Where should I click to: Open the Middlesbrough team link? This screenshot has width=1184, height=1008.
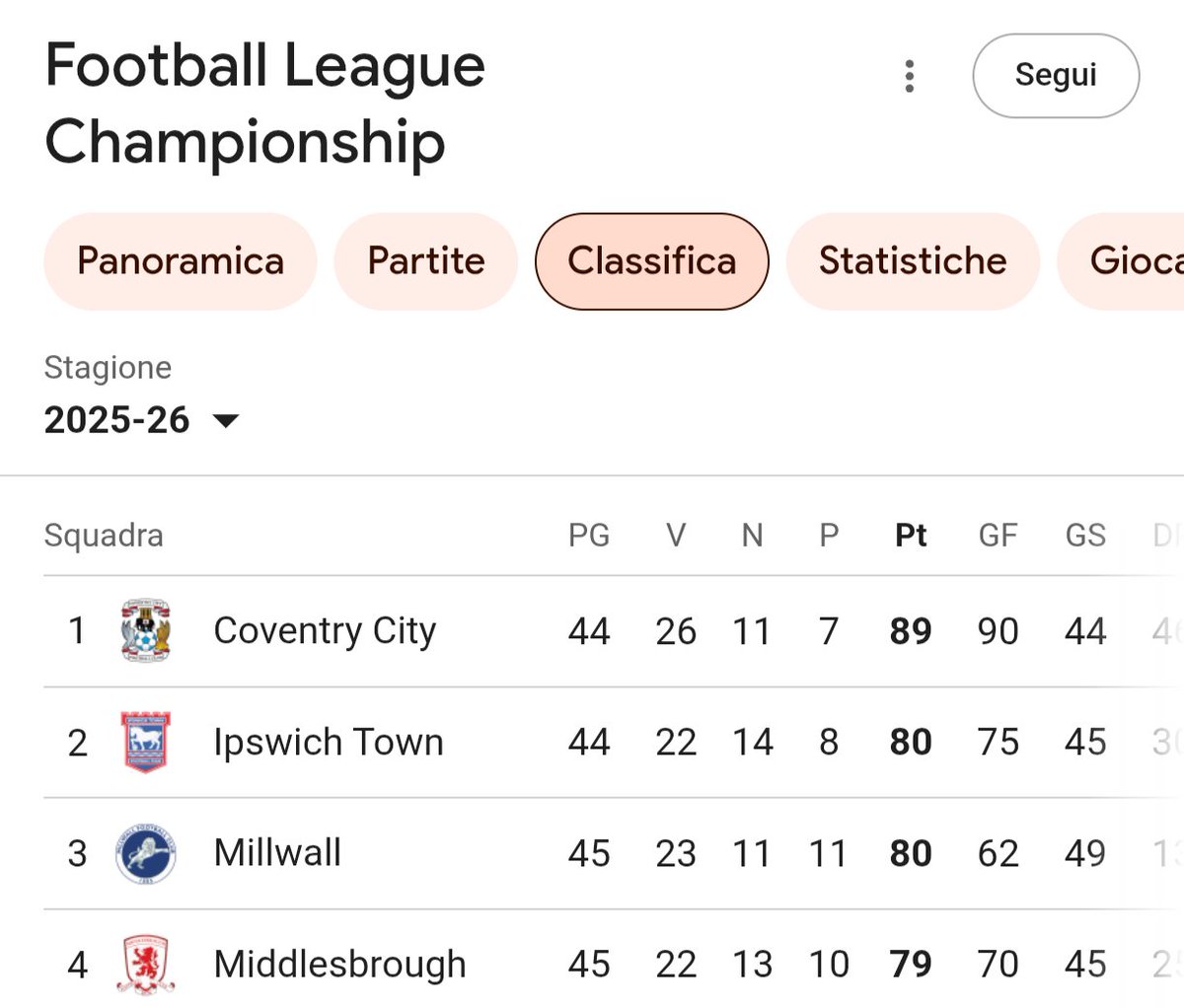[x=340, y=965]
